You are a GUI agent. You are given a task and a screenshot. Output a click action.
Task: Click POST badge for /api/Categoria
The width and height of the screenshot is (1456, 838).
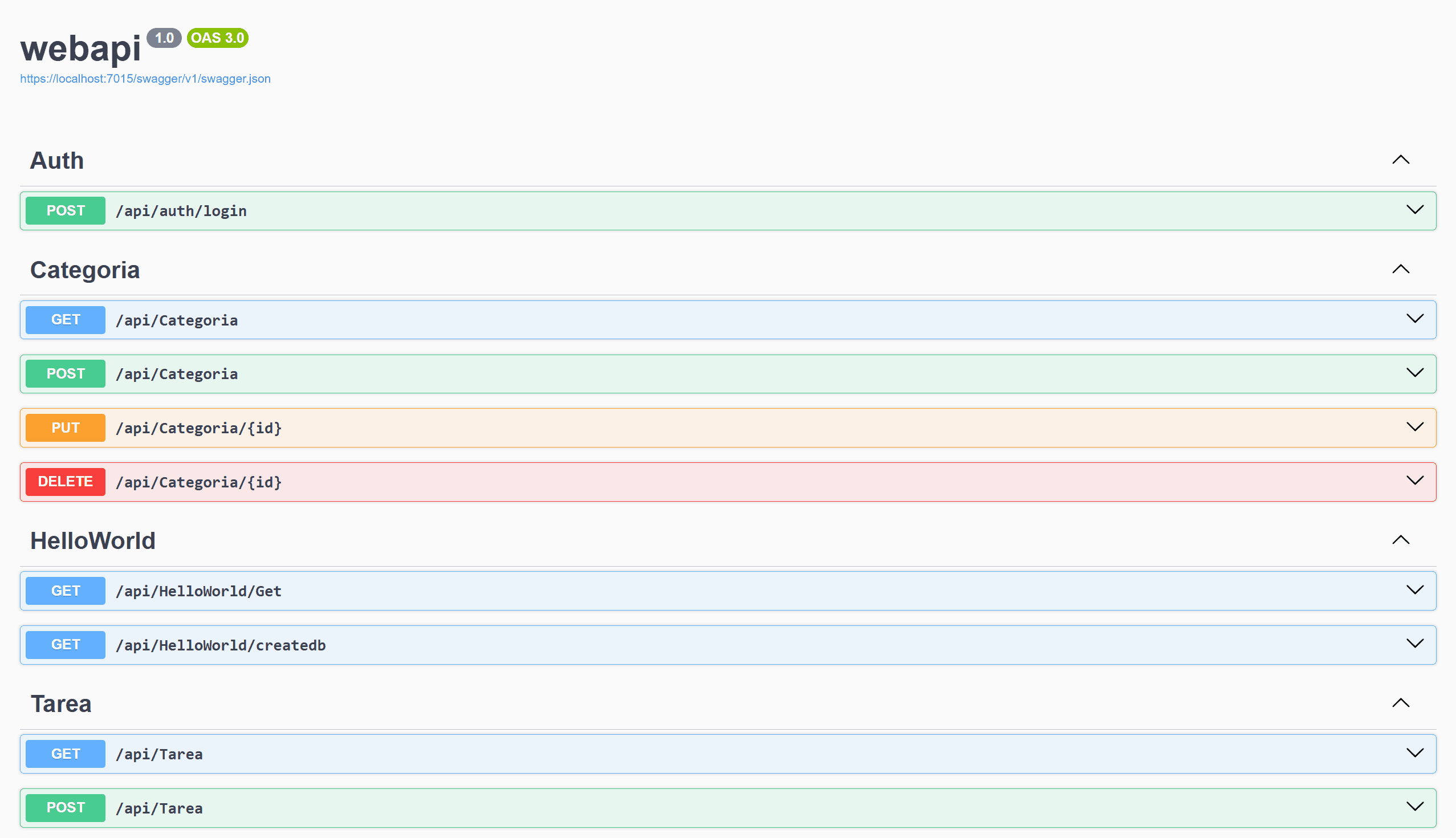66,373
